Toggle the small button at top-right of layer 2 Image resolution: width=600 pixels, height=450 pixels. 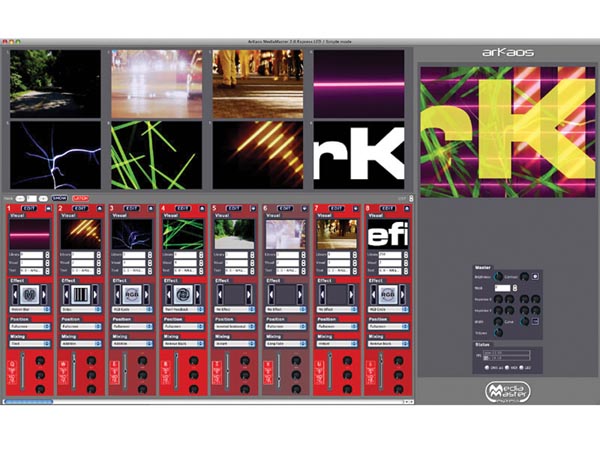[x=99, y=209]
